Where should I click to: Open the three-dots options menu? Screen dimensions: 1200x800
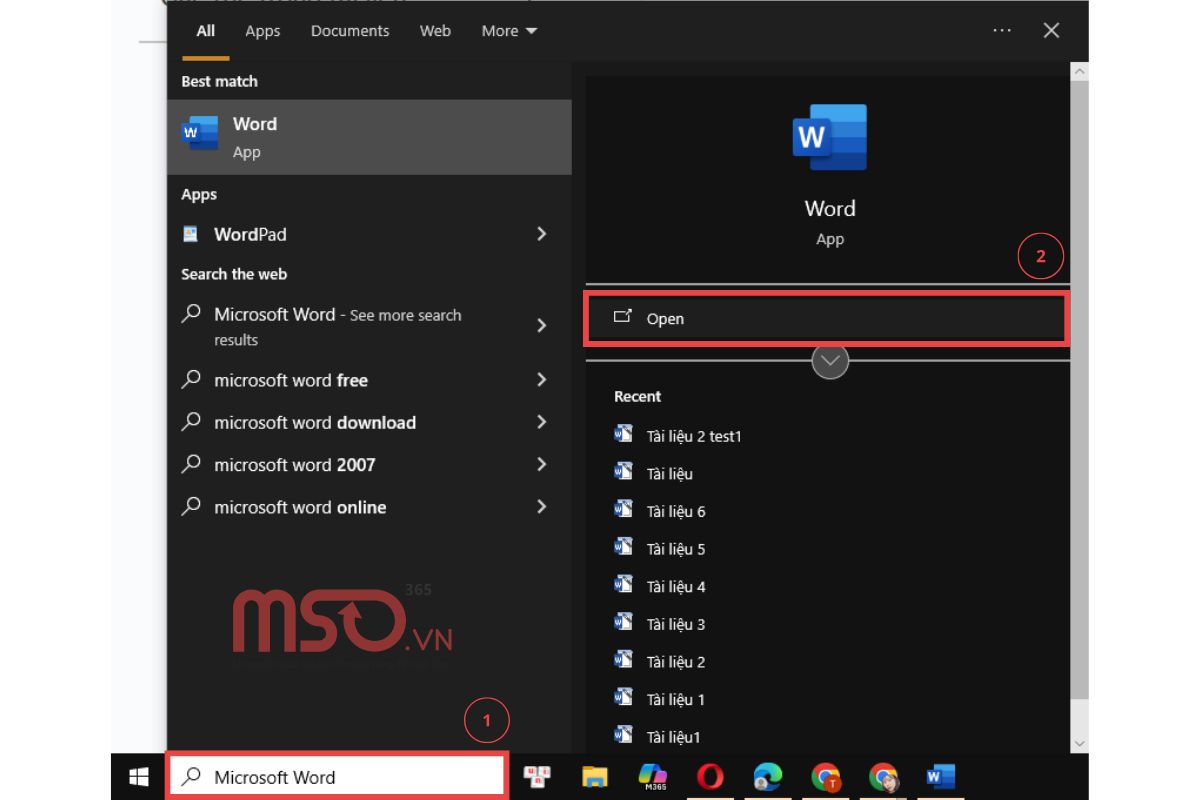tap(1002, 31)
